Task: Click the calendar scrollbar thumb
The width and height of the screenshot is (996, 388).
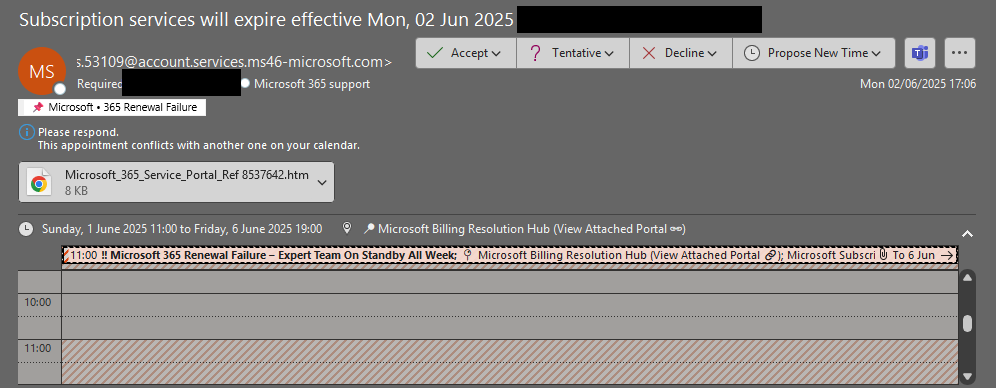Action: 967,324
